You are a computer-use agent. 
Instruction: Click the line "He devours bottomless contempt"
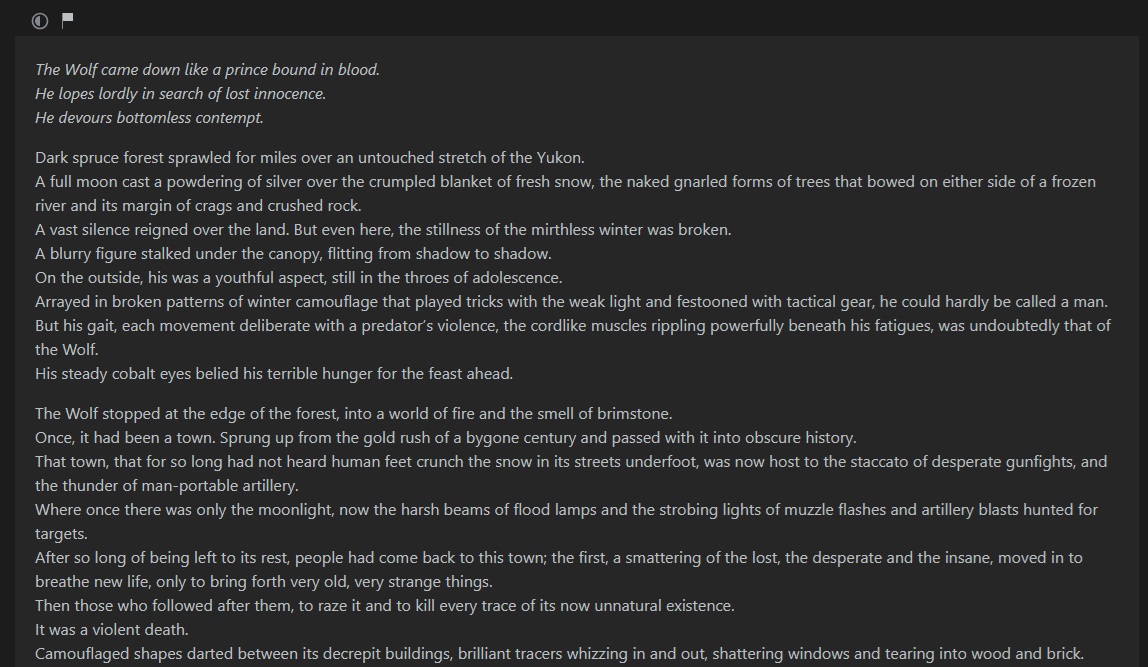coord(149,118)
